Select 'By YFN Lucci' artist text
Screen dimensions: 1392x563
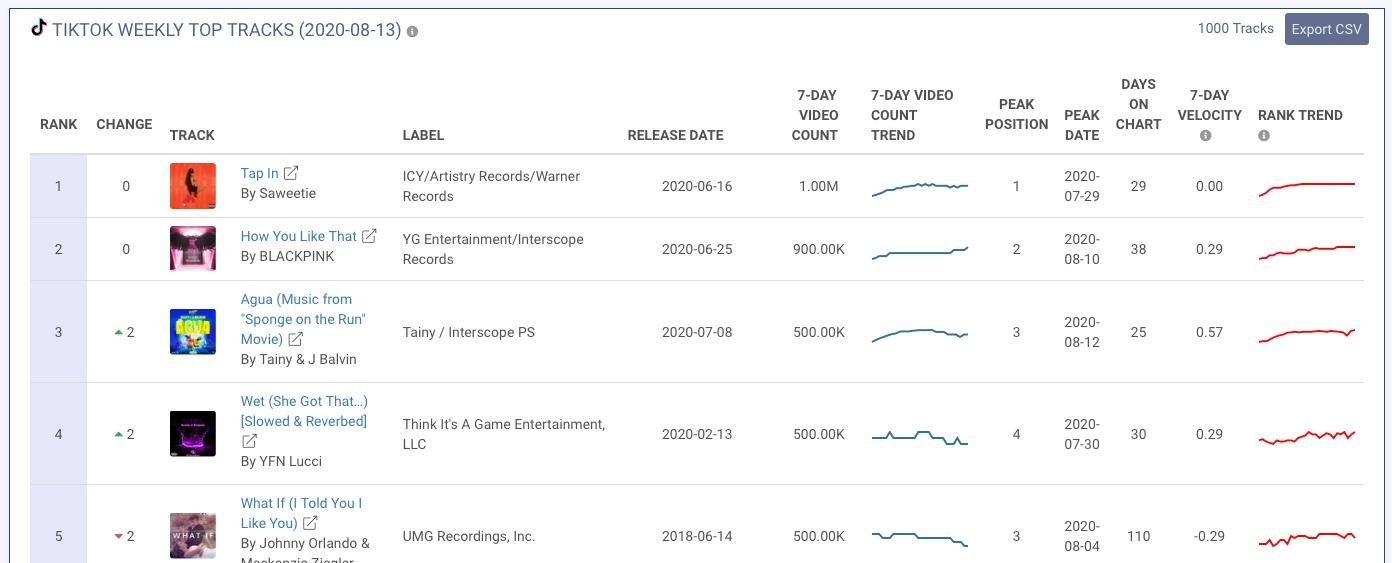click(x=281, y=461)
